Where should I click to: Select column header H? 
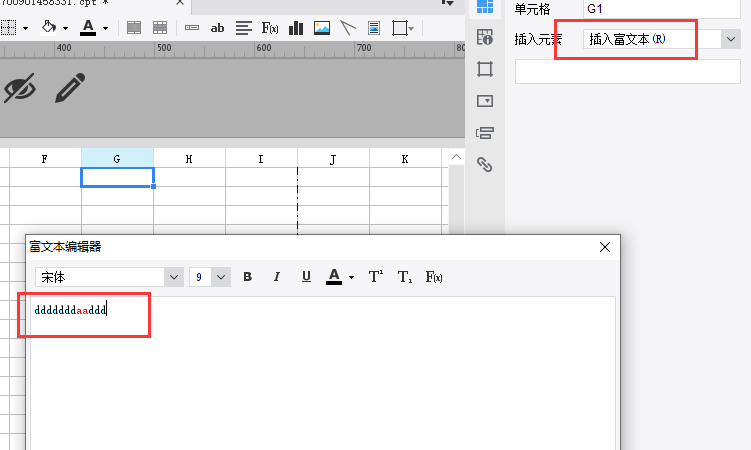(189, 158)
